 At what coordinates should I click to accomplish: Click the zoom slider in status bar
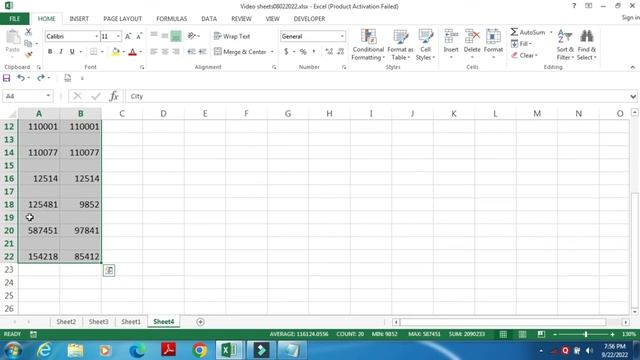[x=585, y=334]
